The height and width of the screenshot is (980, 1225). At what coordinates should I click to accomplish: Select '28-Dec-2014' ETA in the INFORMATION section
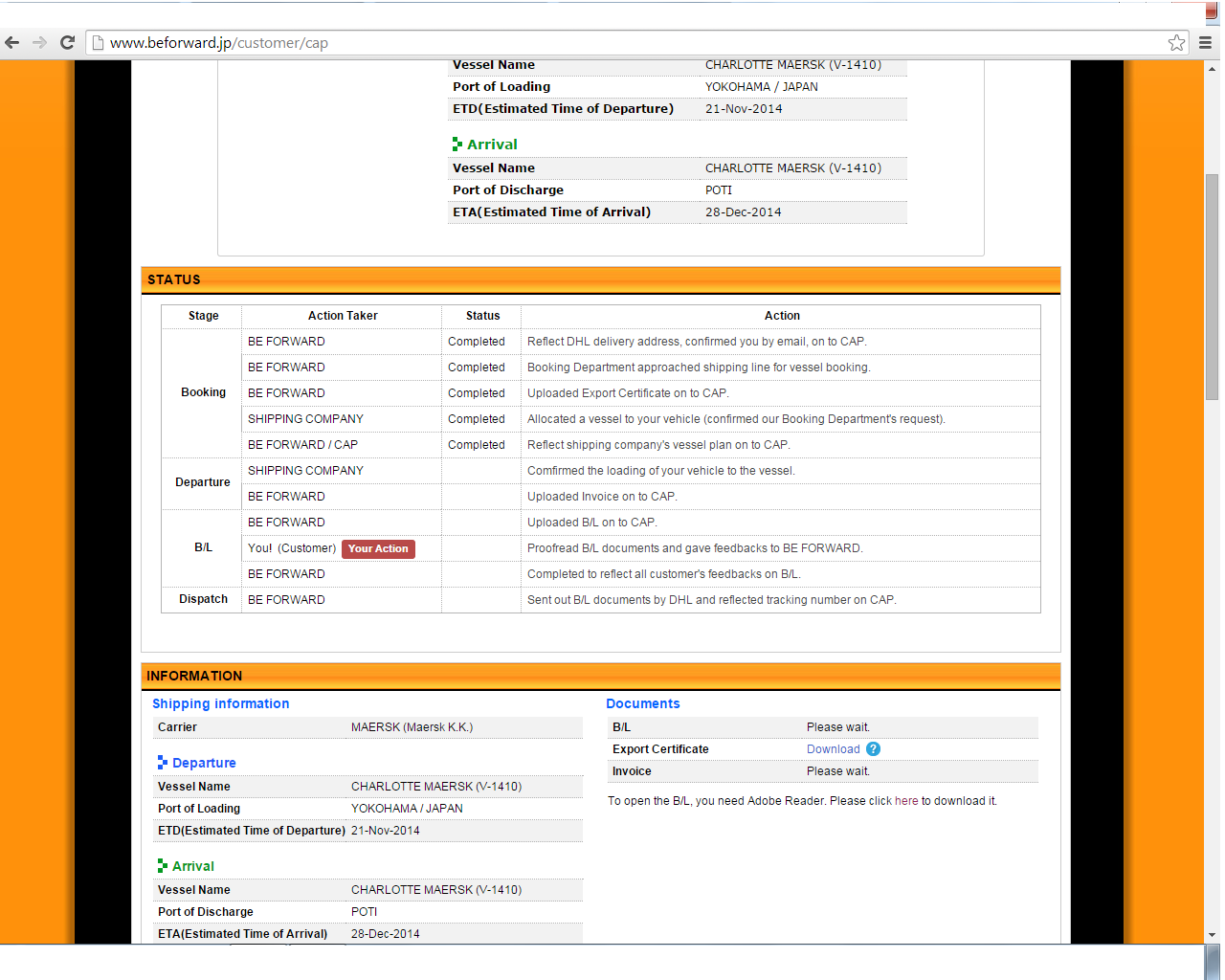(385, 934)
